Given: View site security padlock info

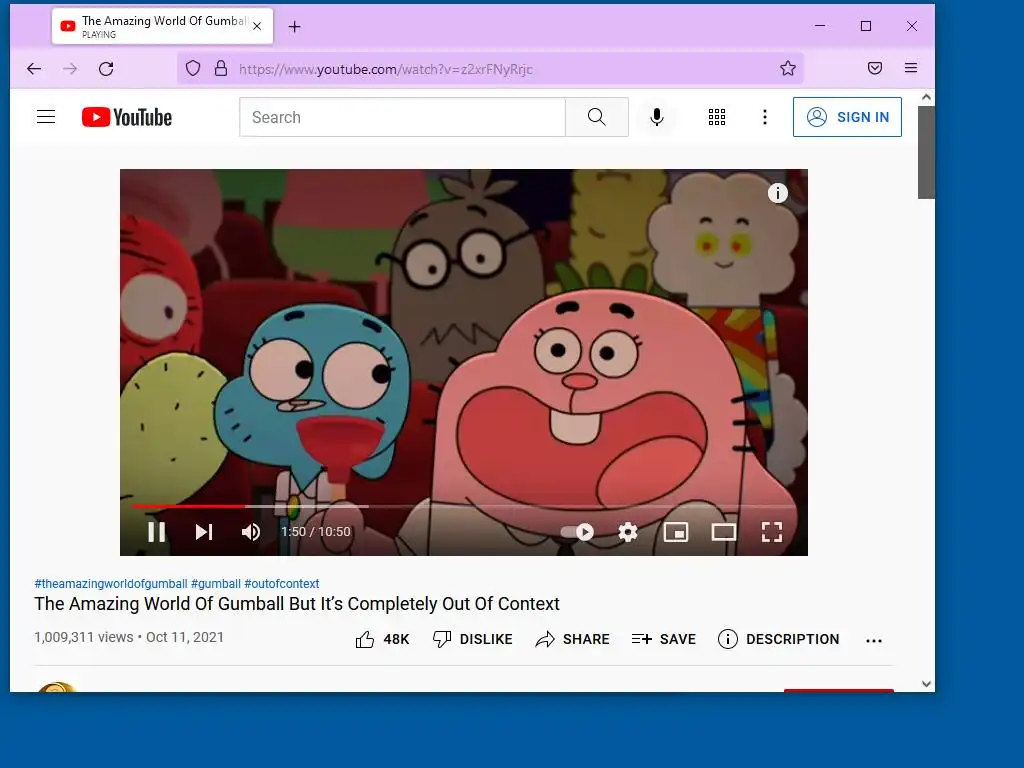Looking at the screenshot, I should pos(221,69).
